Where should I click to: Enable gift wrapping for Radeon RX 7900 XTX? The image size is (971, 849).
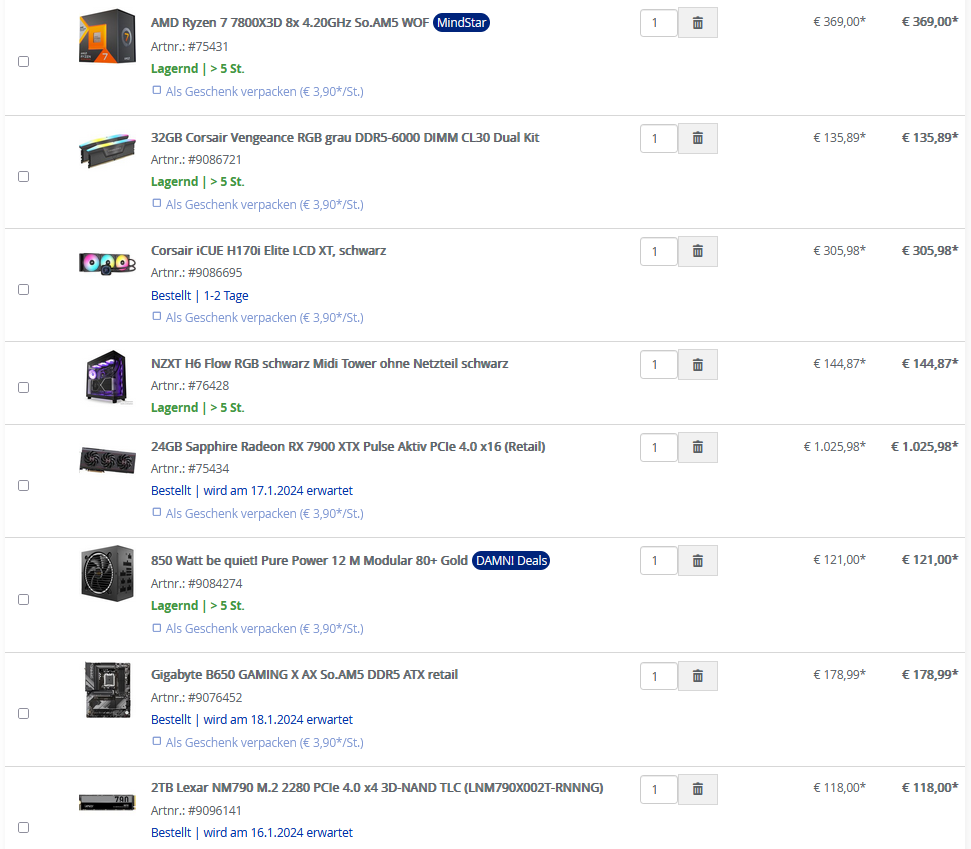coord(157,513)
